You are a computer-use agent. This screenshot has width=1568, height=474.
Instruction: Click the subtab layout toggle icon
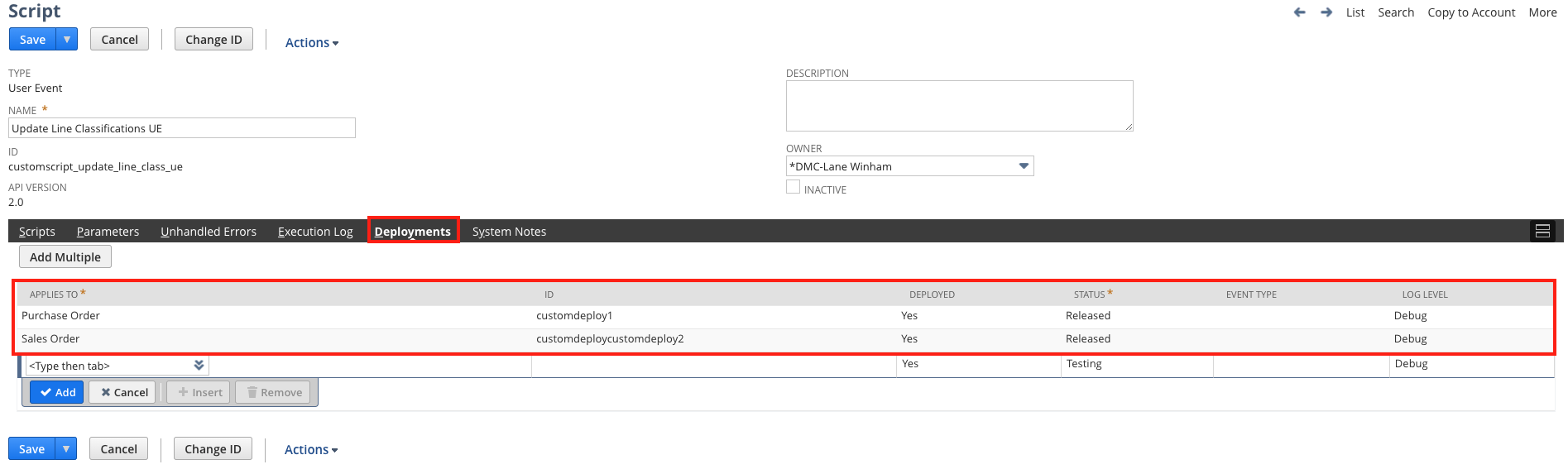(1542, 232)
